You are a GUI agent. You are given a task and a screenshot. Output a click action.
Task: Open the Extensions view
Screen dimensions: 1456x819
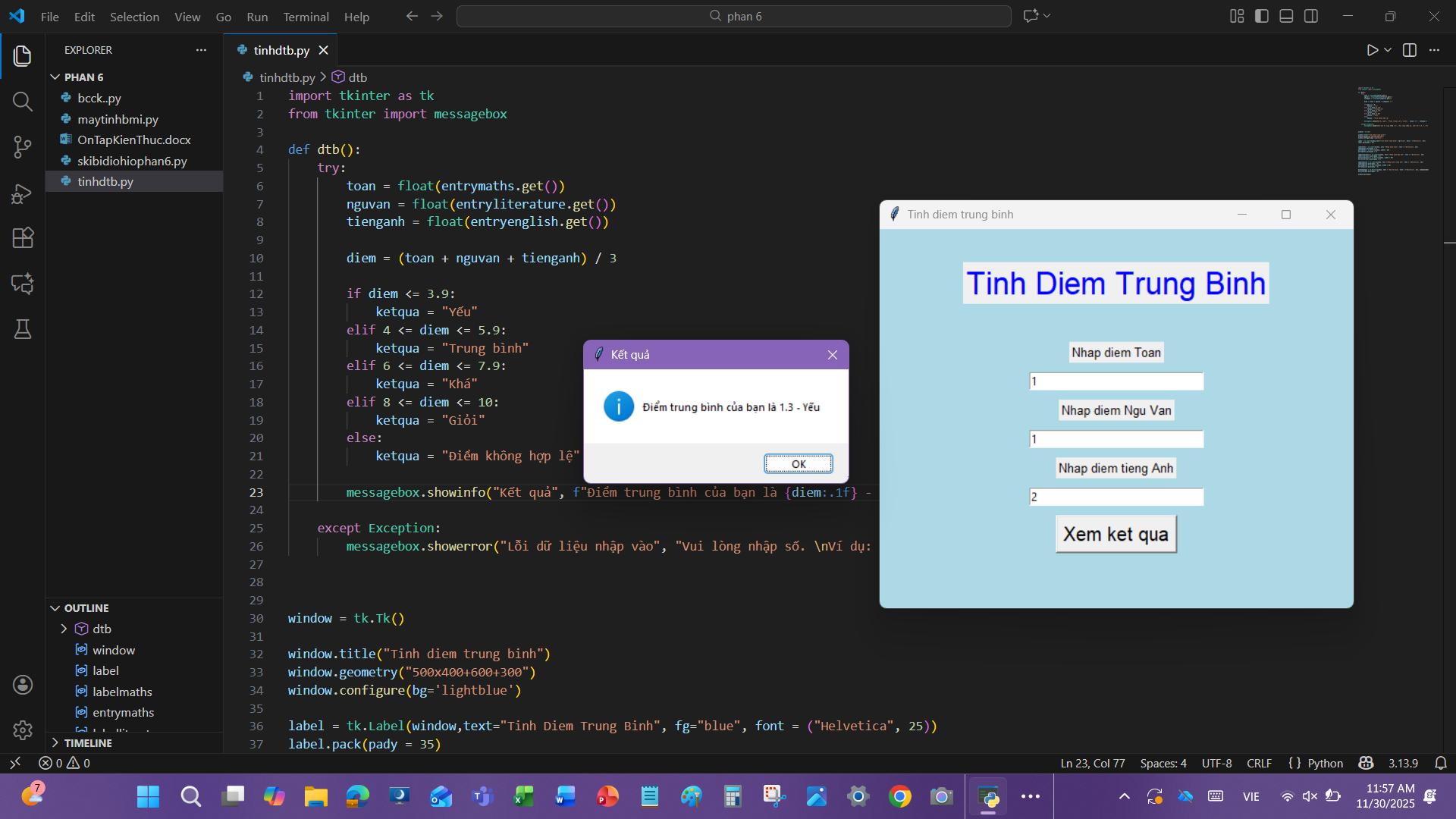(x=23, y=238)
